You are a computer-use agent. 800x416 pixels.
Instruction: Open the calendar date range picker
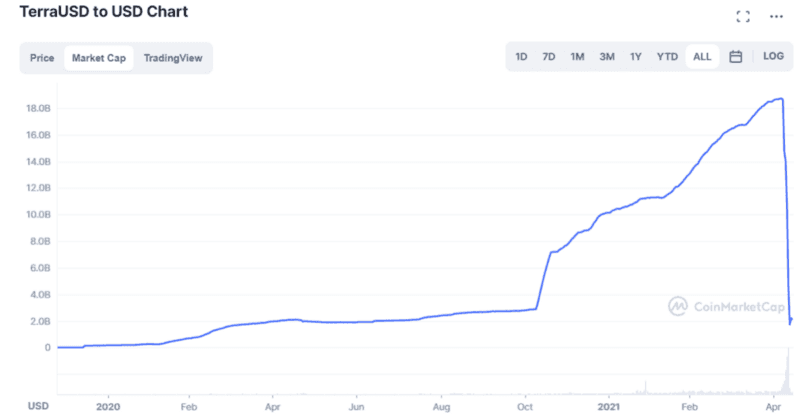(735, 57)
